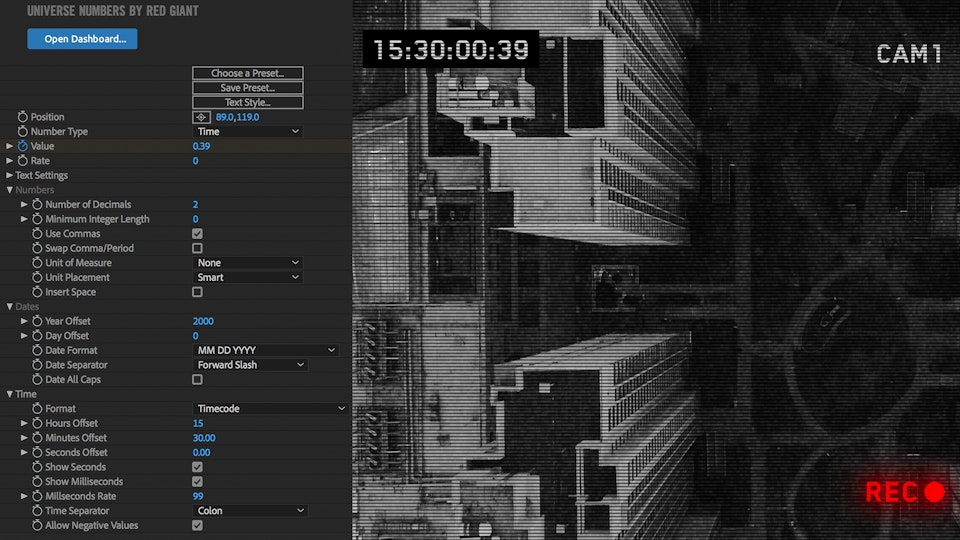960x540 pixels.
Task: Click the Position crosshair point picker icon
Action: (x=201, y=117)
